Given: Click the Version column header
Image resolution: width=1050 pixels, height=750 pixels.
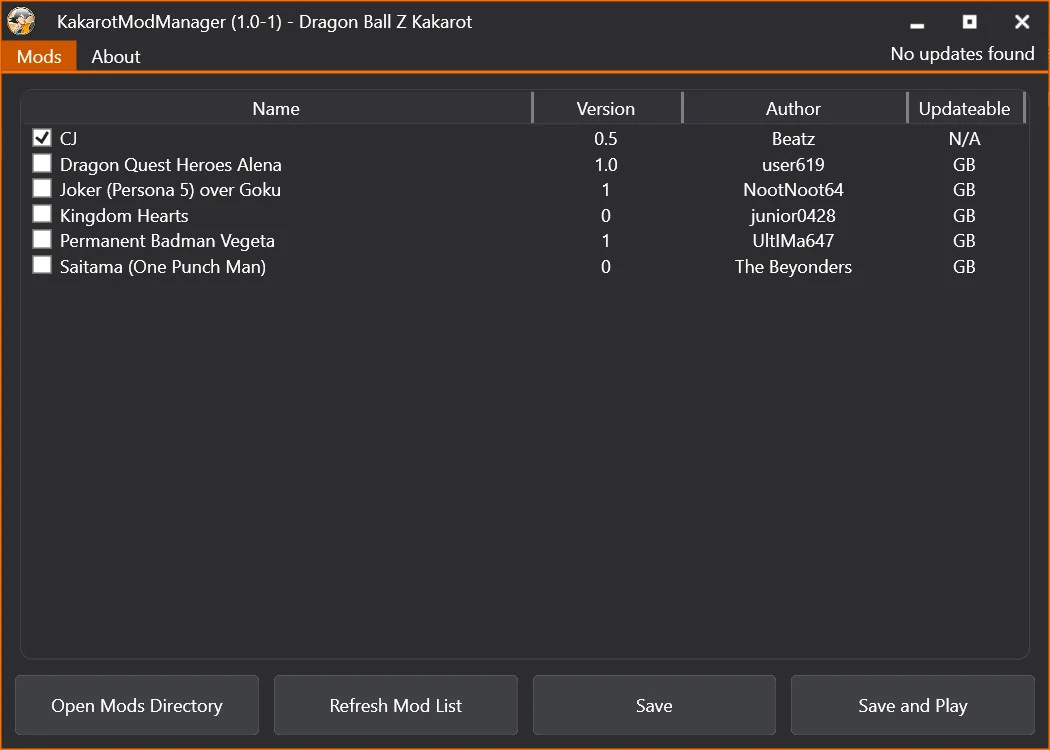Looking at the screenshot, I should point(607,108).
